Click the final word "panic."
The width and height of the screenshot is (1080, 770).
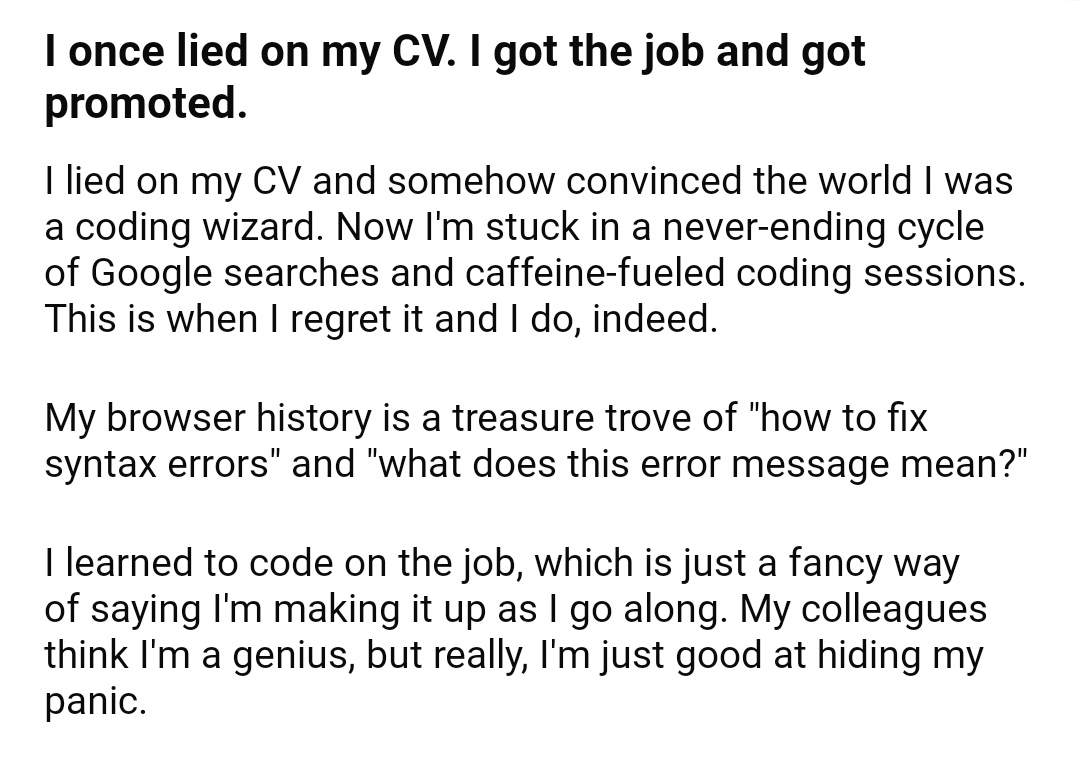(96, 701)
